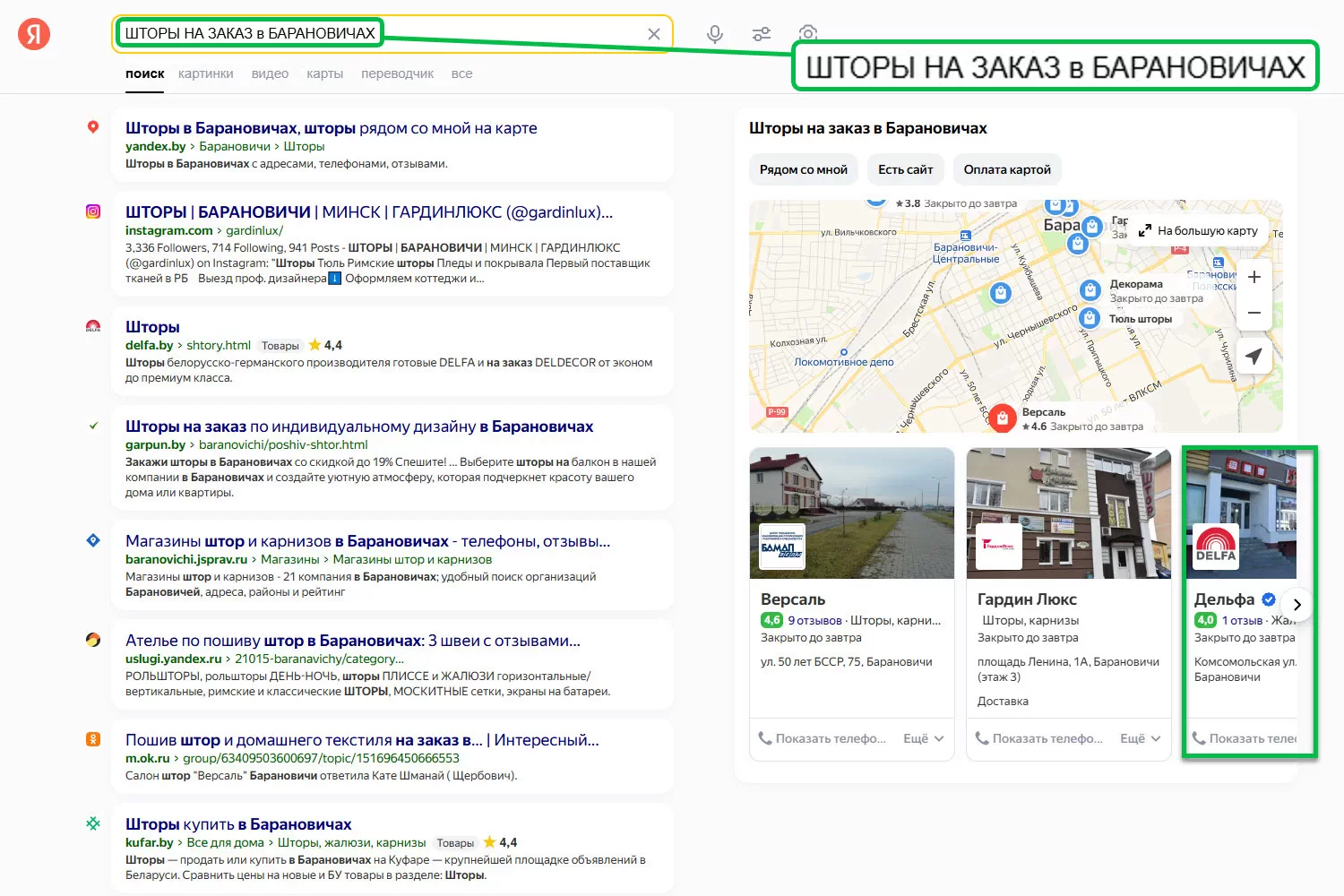1344x896 pixels.
Task: Switch to the картинки tab
Action: point(205,73)
